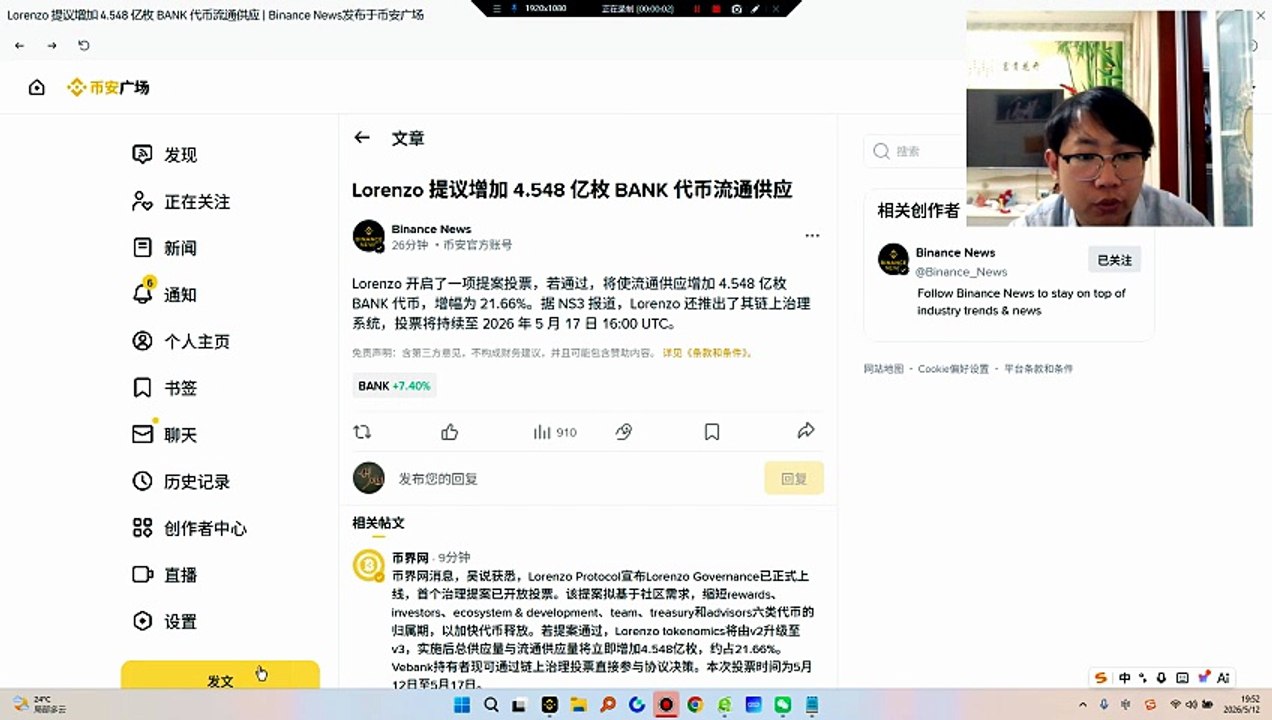Click the repost icon under the article
Screen dimensions: 1272x720
coord(362,432)
